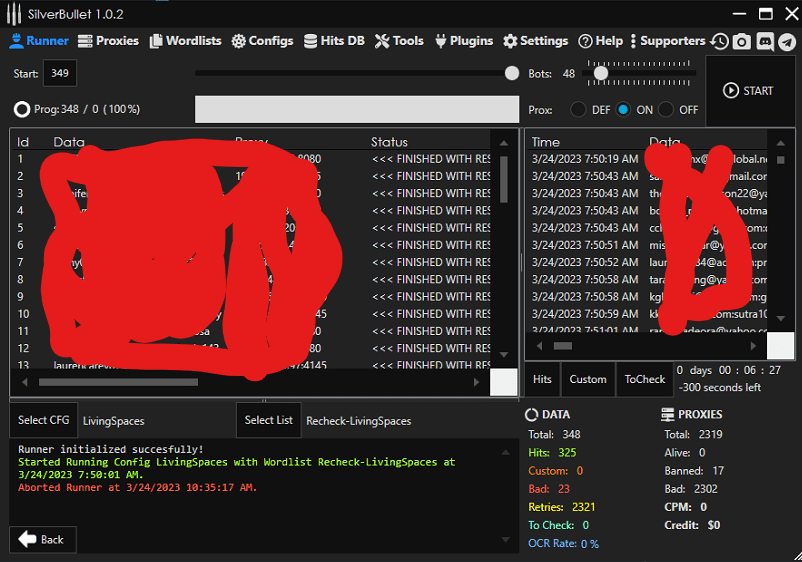Click the Id column header
The height and width of the screenshot is (562, 802).
coord(23,142)
